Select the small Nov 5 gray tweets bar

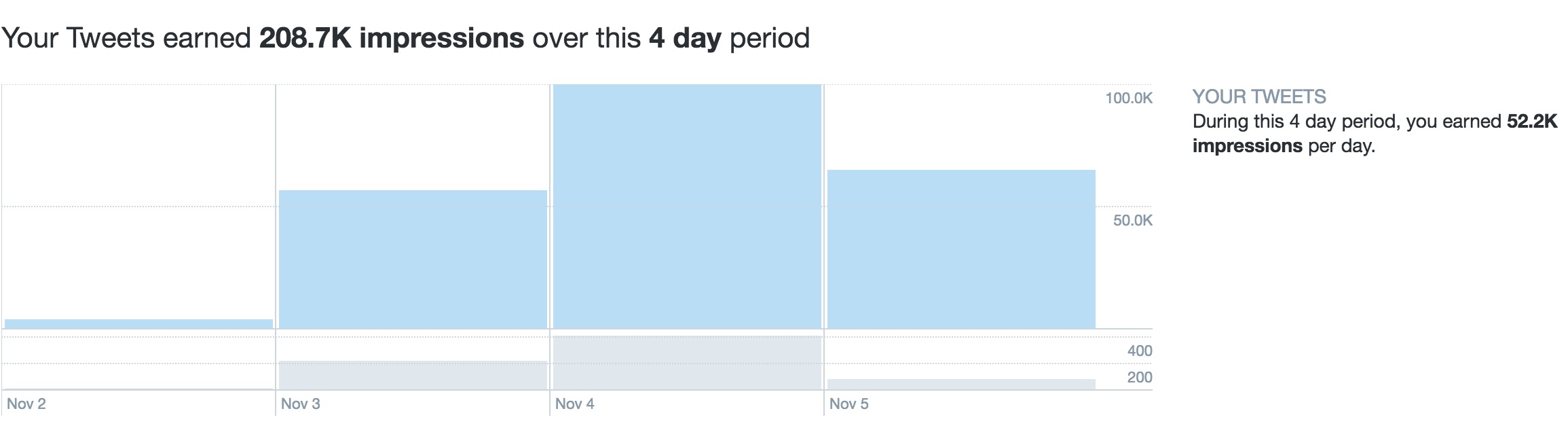coord(961,384)
